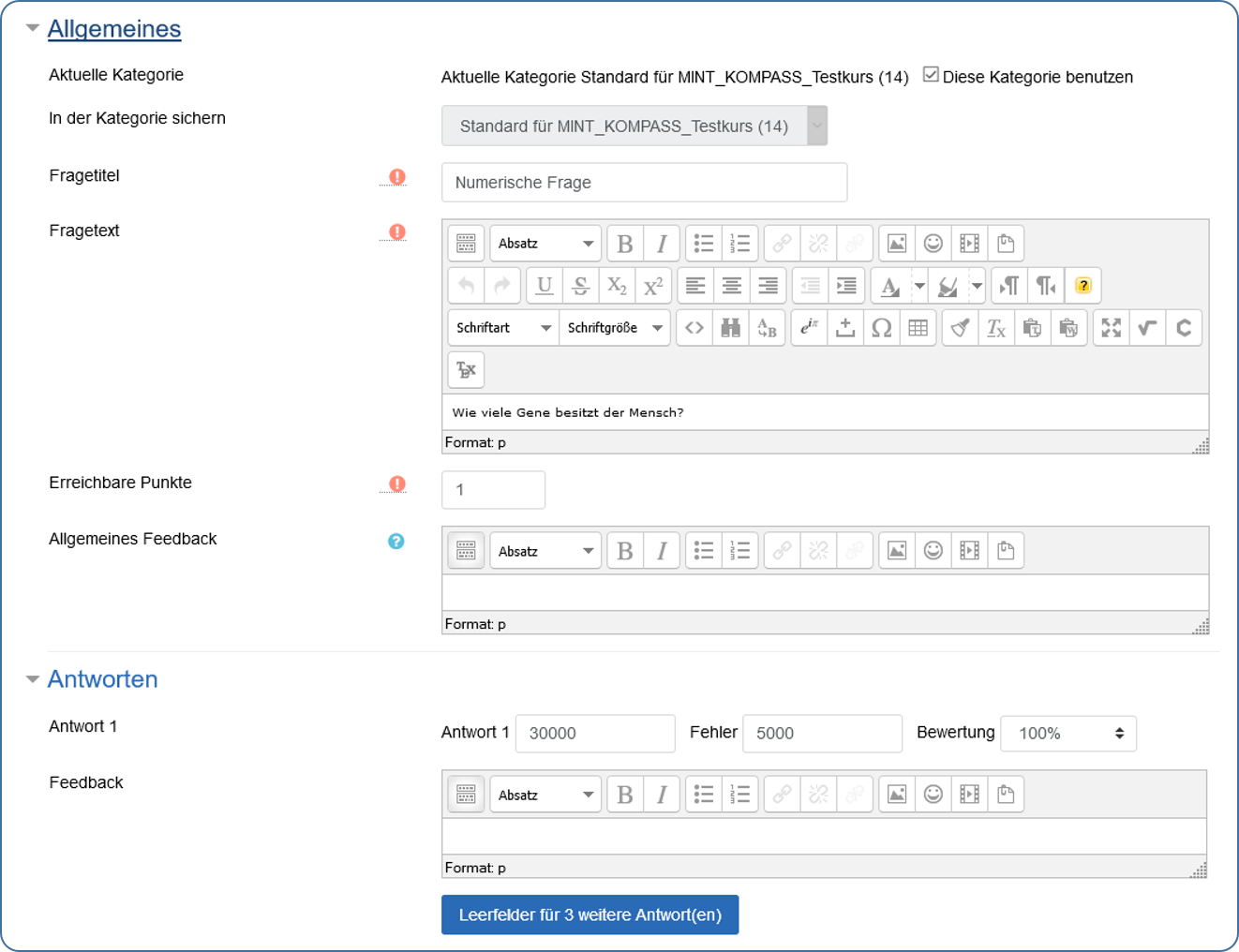Image resolution: width=1239 pixels, height=952 pixels.
Task: Click the Fehler tolerance field
Action: coord(823,734)
